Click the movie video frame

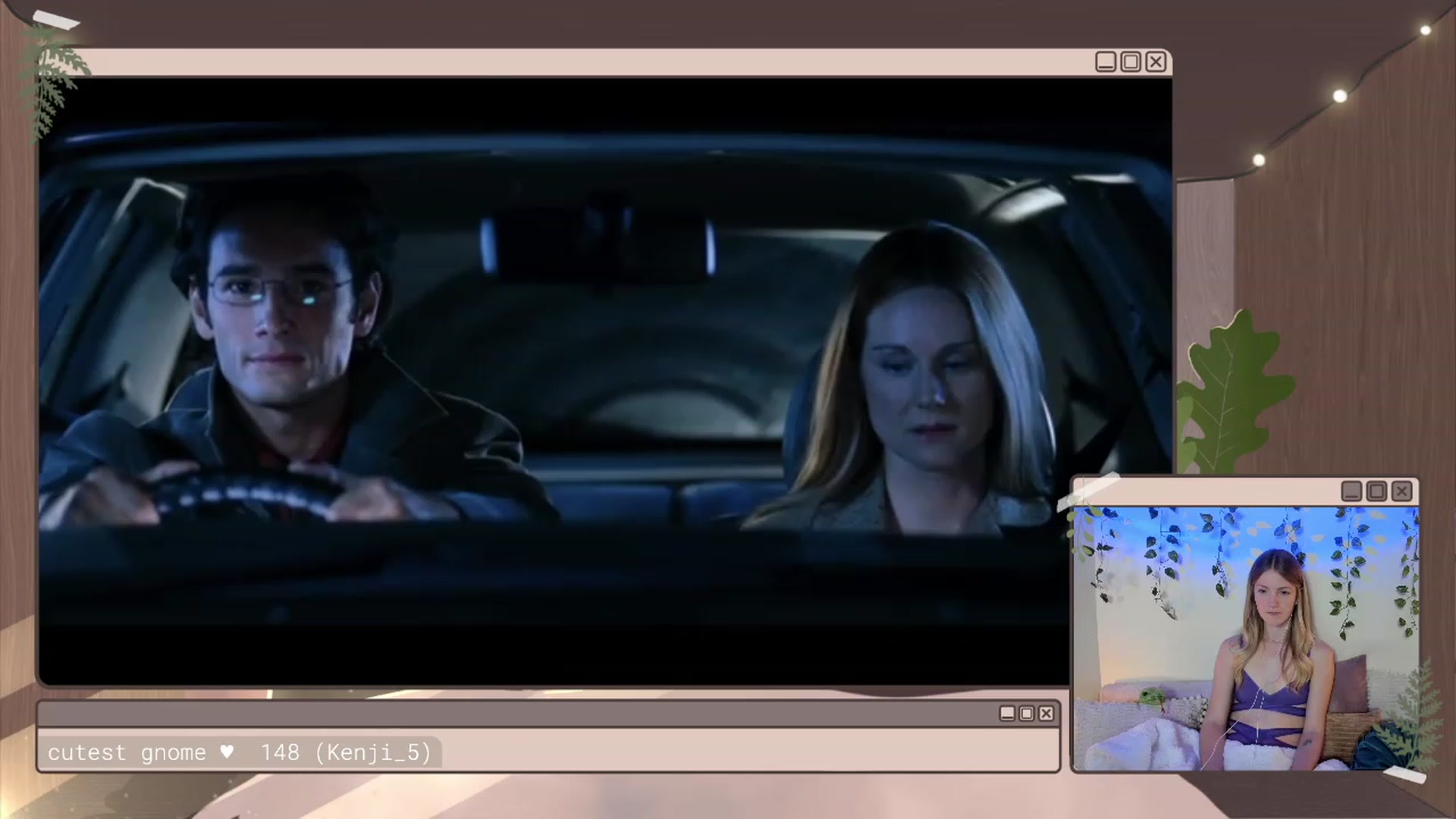click(605, 381)
